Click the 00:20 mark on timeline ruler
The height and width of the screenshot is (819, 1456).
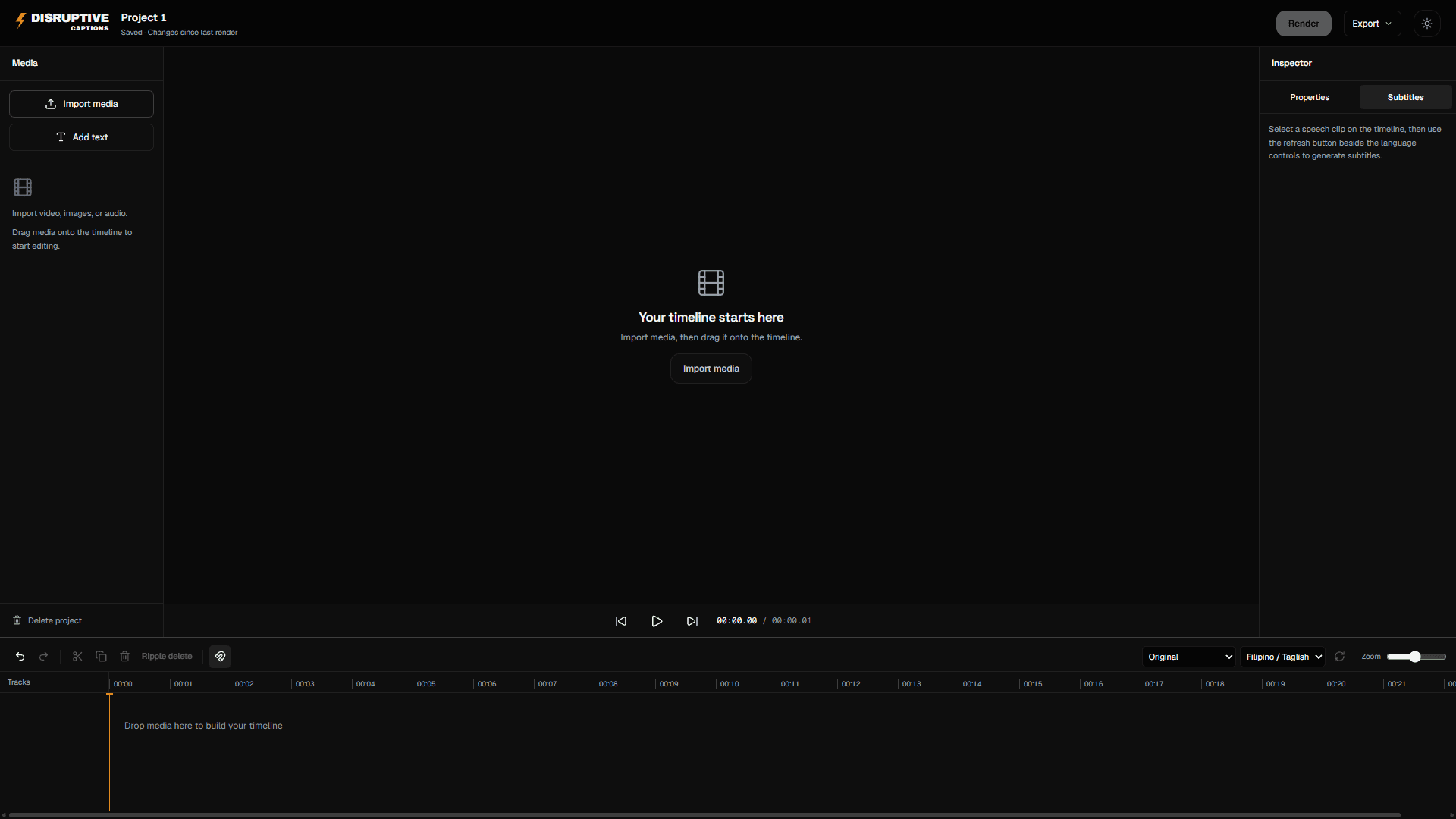click(1336, 684)
